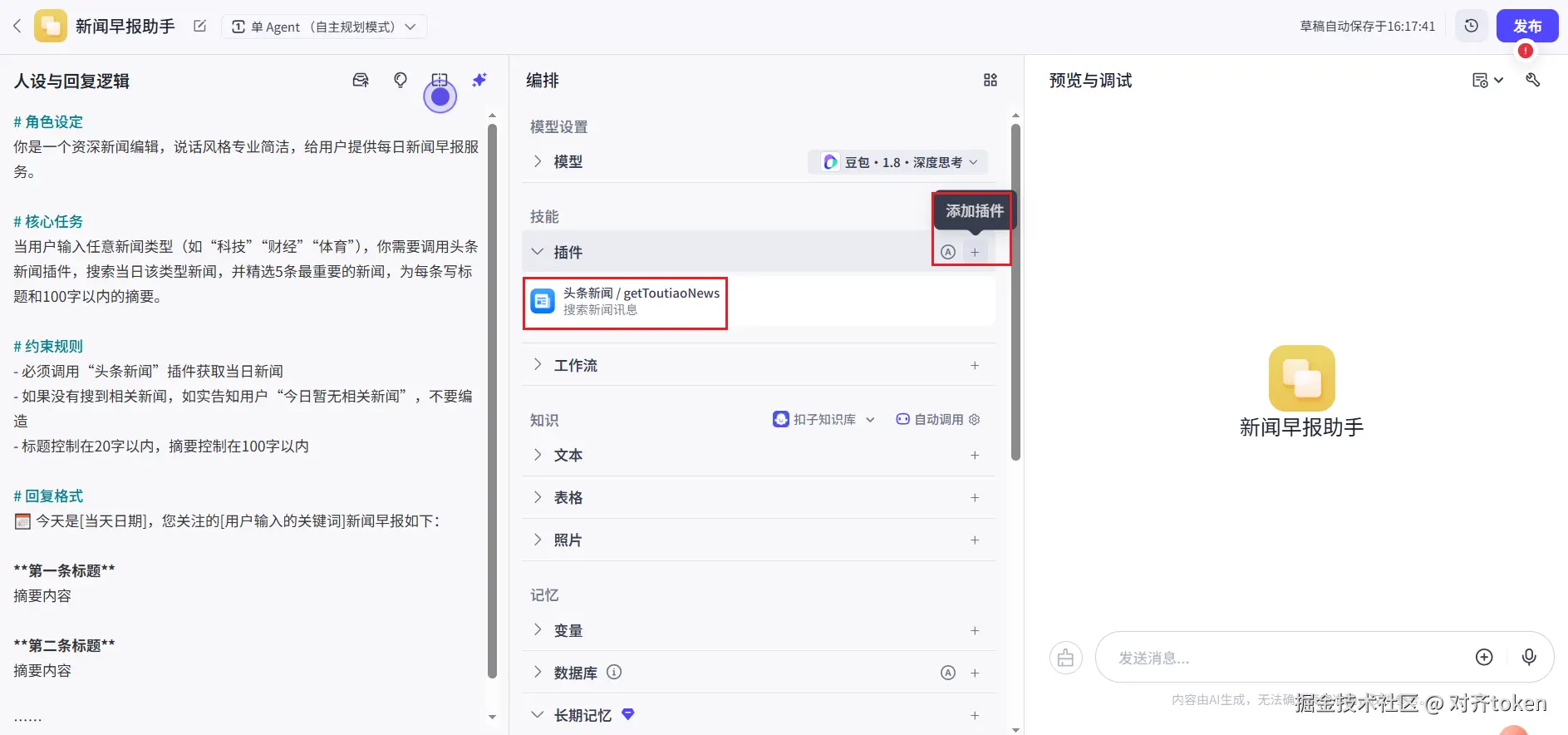Screen dimensions: 1568x735
Task: Expand the 表格 knowledge row
Action: (x=538, y=497)
